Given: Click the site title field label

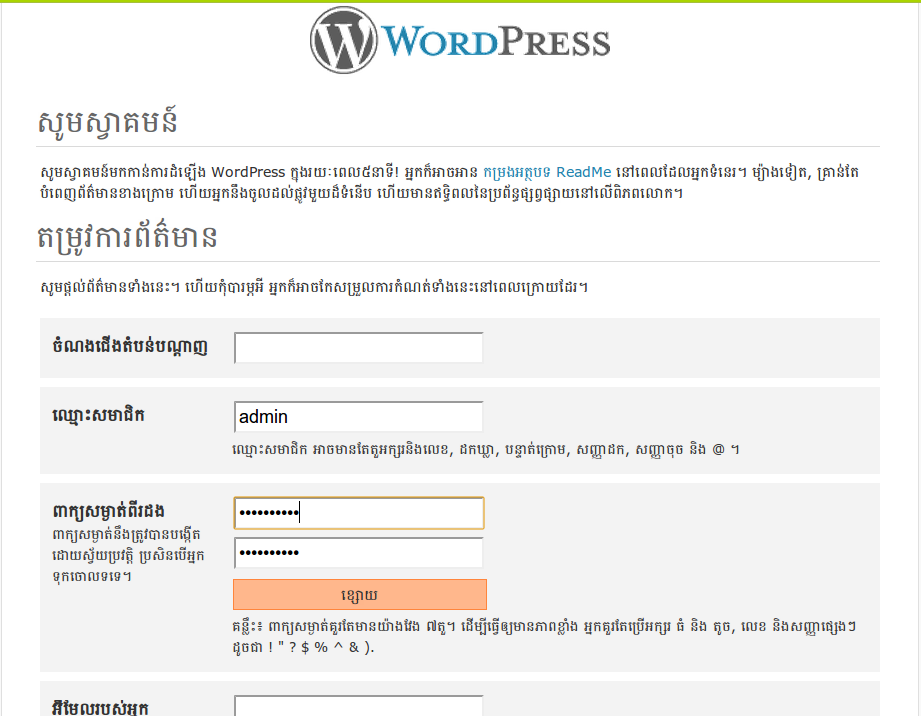Looking at the screenshot, I should pos(129,347).
